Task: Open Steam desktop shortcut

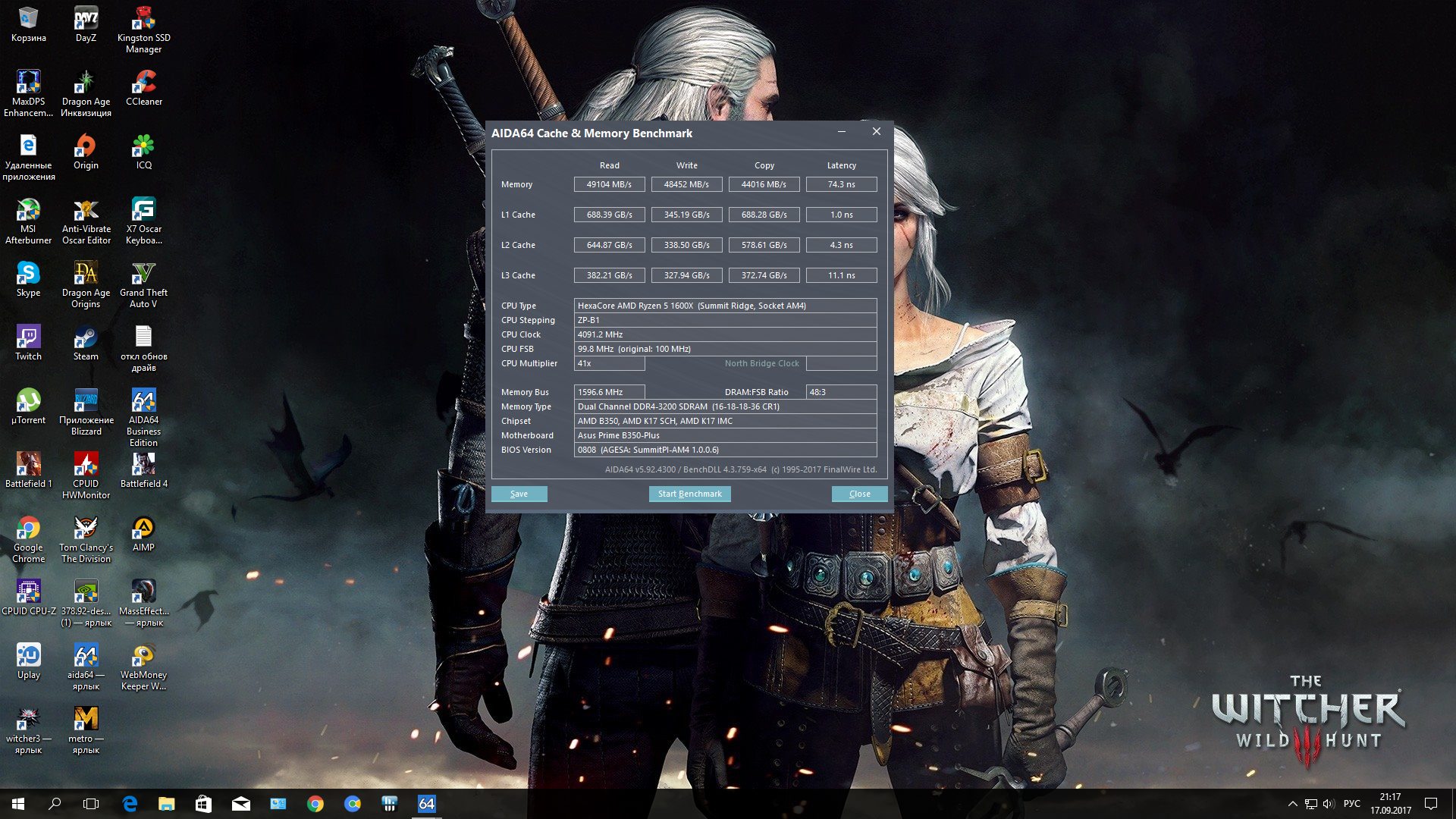Action: 86,342
